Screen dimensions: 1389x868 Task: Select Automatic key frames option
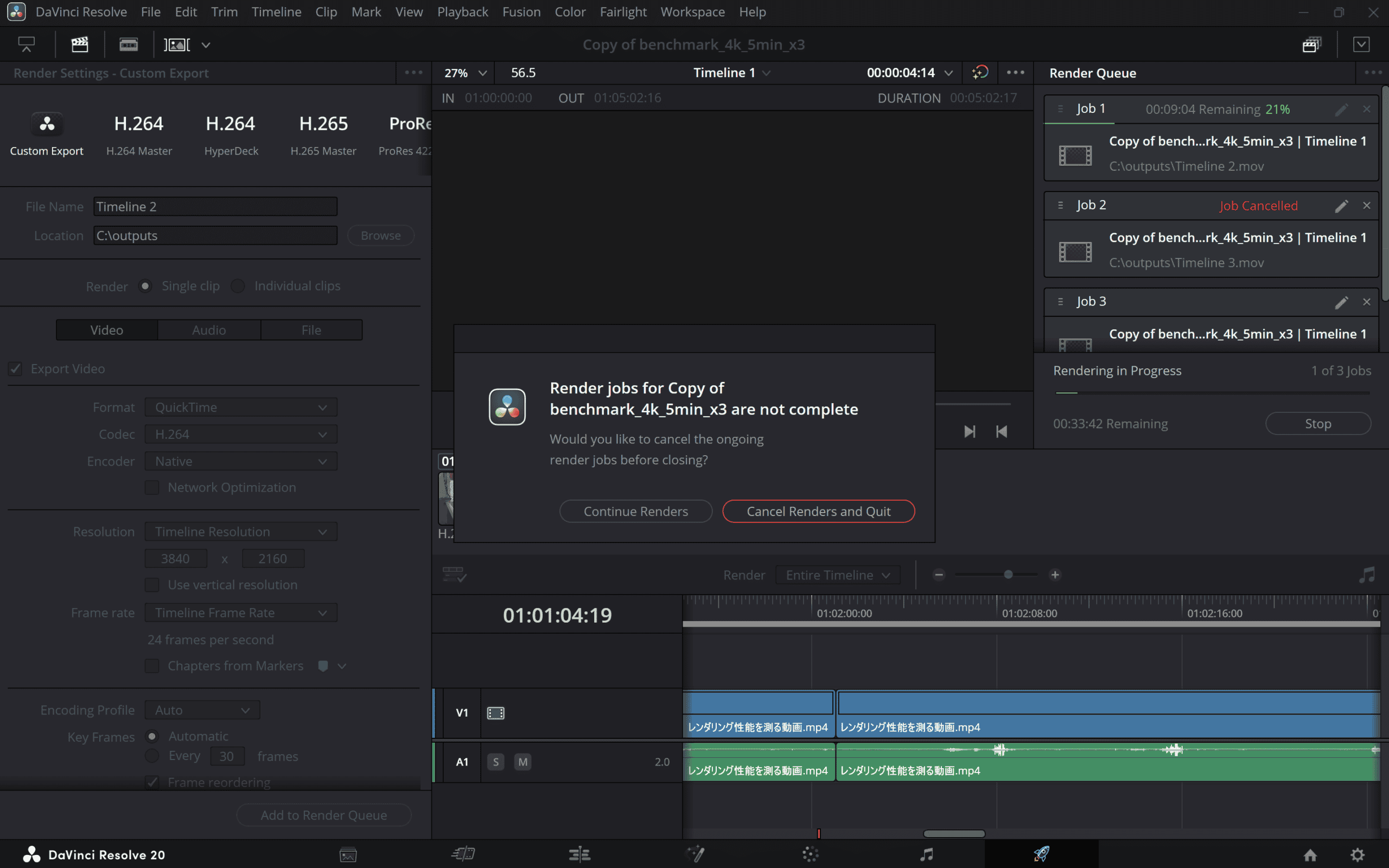click(152, 736)
